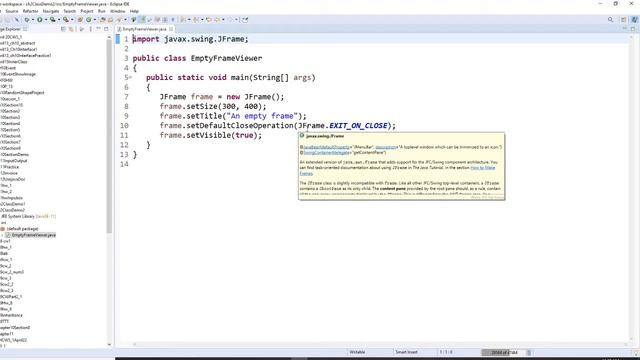Click the description link in Javadoc popup
Viewport: 640px width, 360px height.
(386, 147)
